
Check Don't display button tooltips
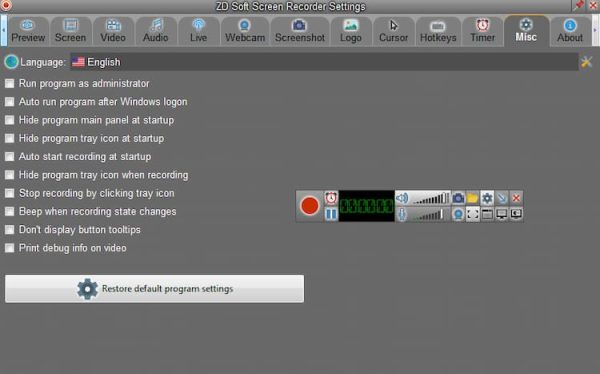[x=9, y=230]
